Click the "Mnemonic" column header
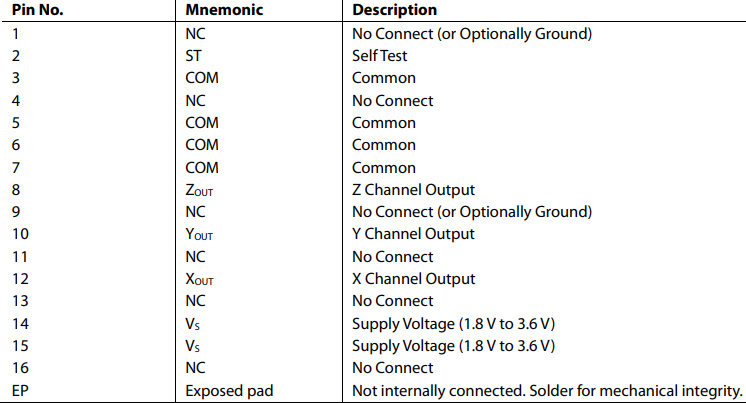Viewport: 746px width, 403px height. coord(222,10)
